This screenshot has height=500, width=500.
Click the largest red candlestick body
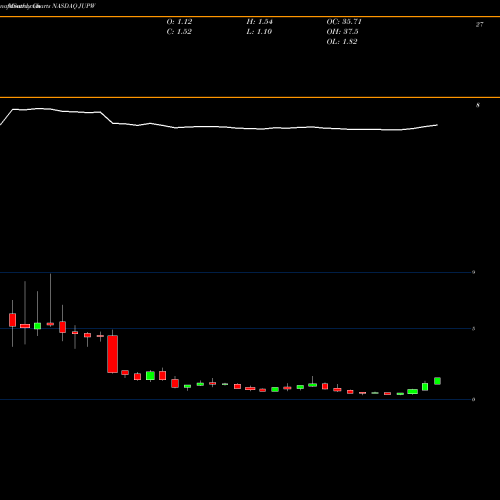[x=113, y=354]
